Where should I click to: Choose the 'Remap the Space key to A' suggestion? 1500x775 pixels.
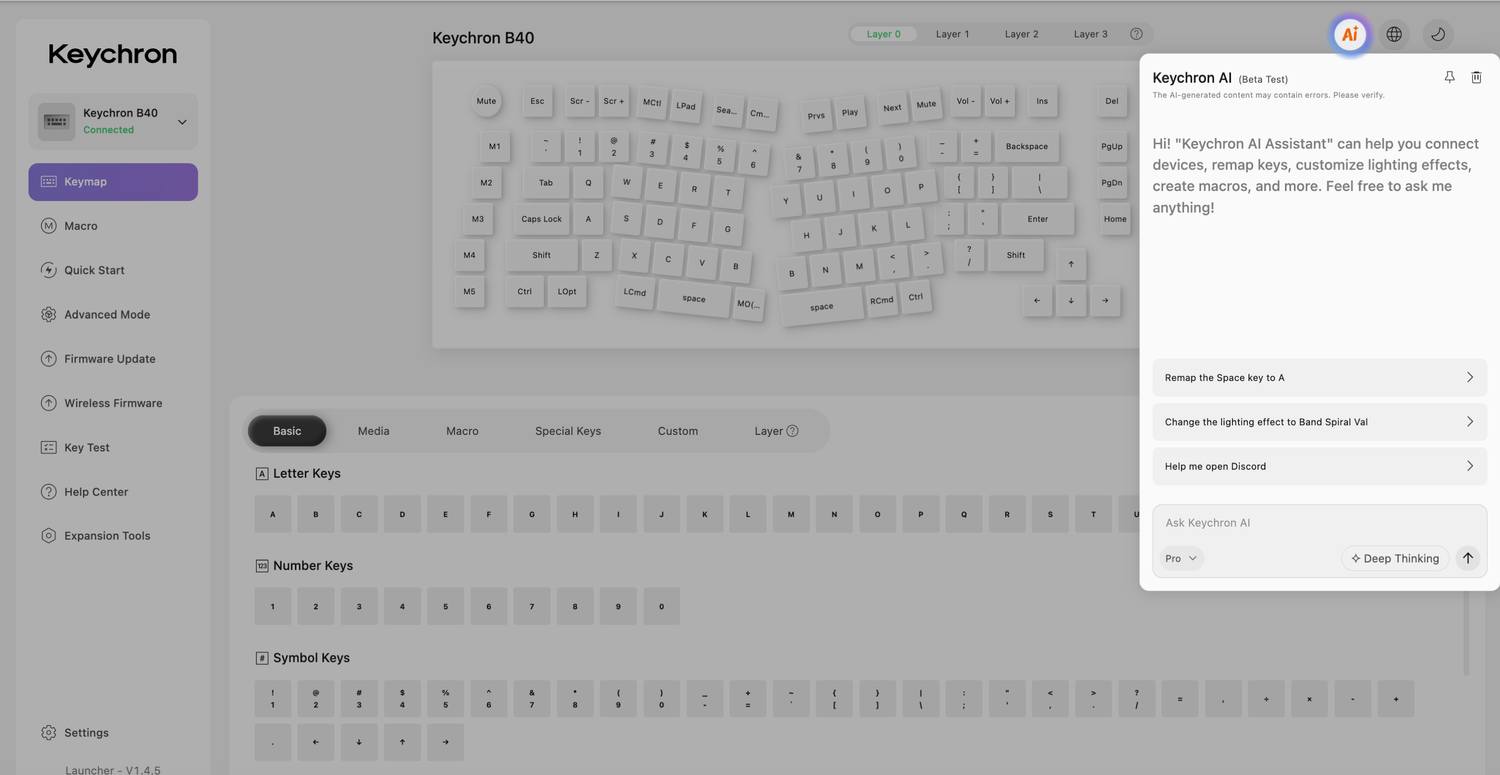1319,377
